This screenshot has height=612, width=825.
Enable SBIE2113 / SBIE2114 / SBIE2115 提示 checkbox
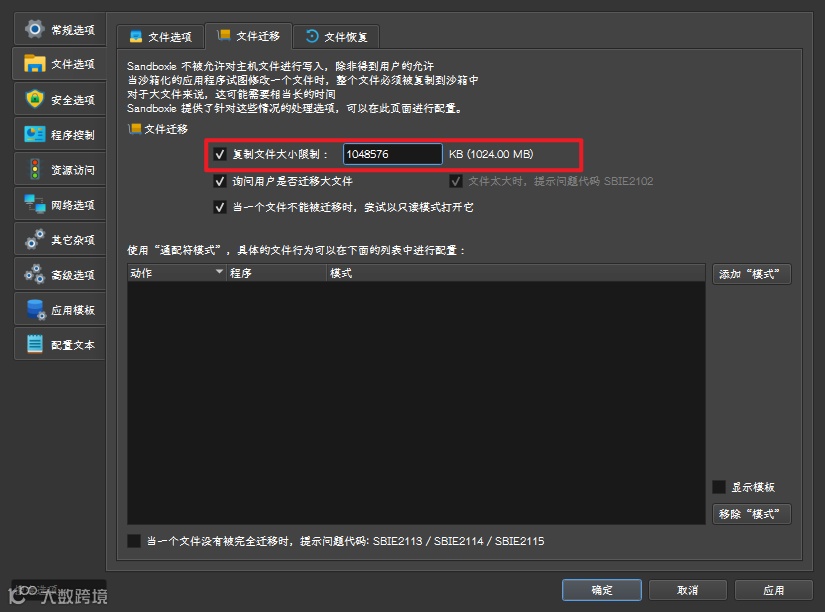point(134,541)
